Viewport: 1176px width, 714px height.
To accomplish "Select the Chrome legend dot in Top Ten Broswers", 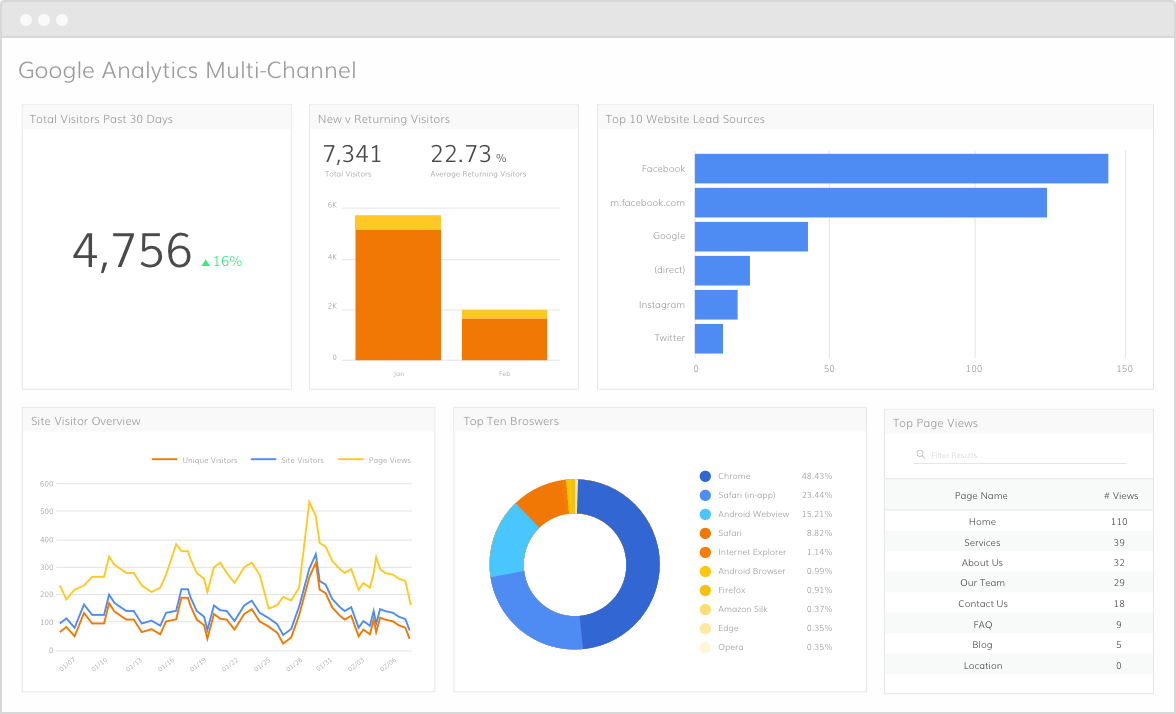I will tap(705, 476).
